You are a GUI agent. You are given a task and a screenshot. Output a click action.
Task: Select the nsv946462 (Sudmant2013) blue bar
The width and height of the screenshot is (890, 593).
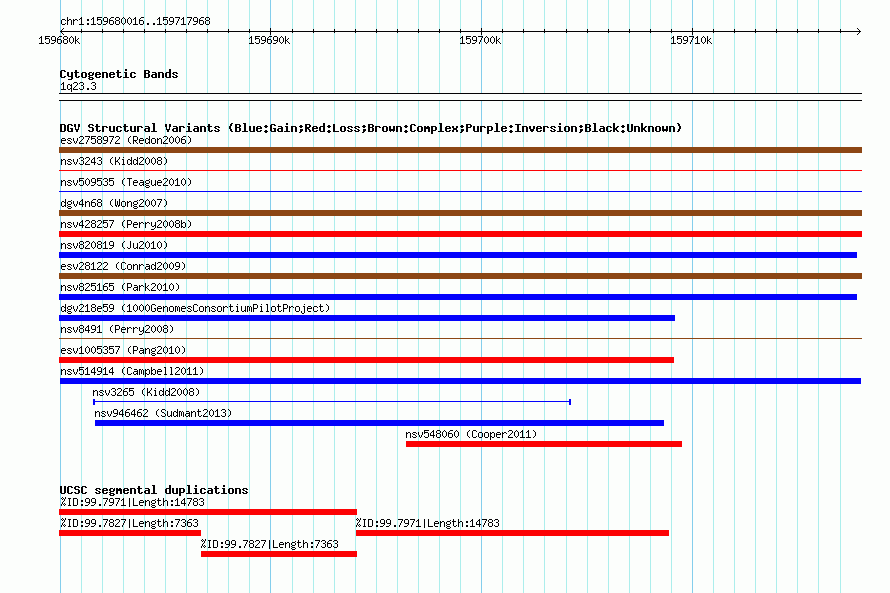379,423
